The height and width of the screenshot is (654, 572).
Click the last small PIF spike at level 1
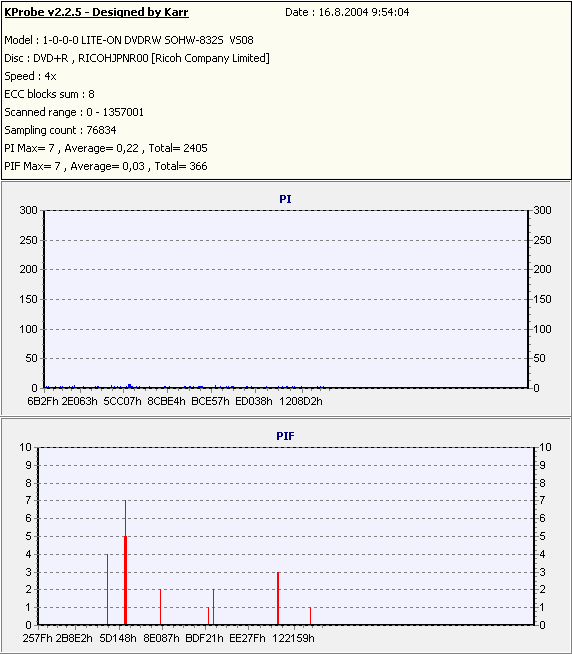(x=310, y=616)
